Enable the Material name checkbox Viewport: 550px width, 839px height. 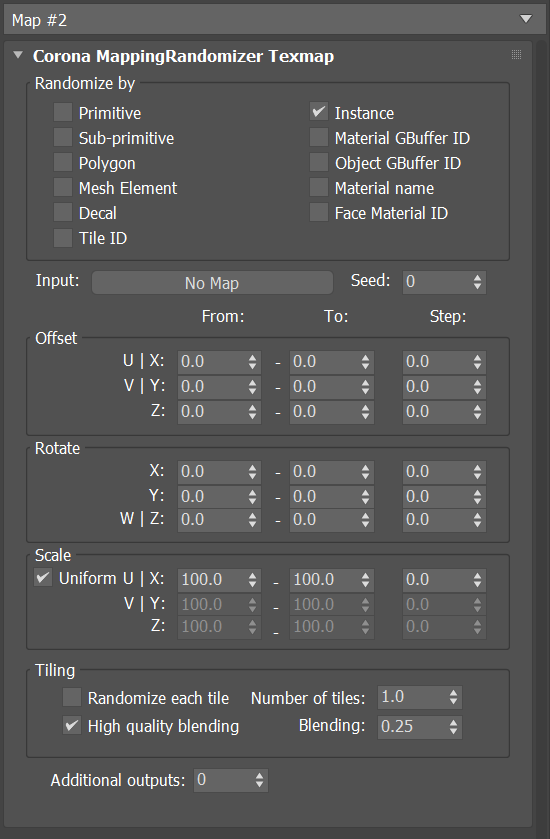[319, 188]
